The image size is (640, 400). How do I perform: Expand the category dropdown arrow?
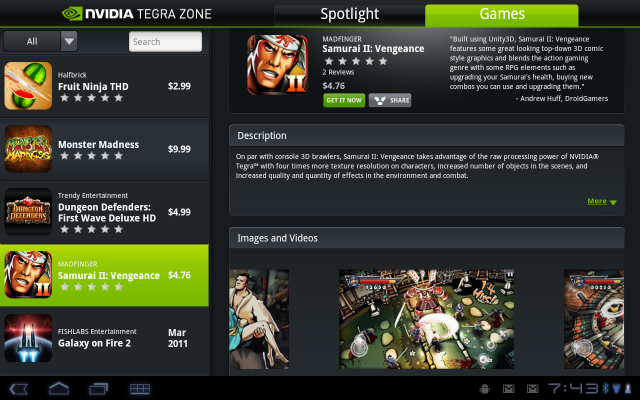[x=69, y=41]
